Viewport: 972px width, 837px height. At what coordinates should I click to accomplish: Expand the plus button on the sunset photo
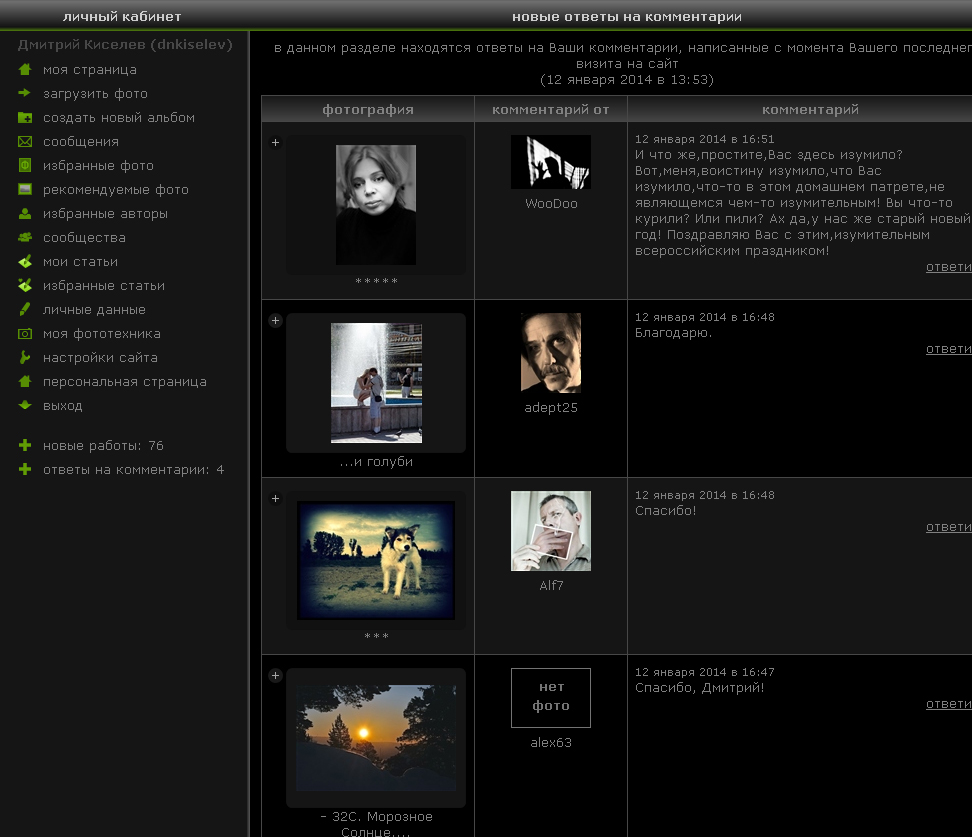(x=275, y=676)
